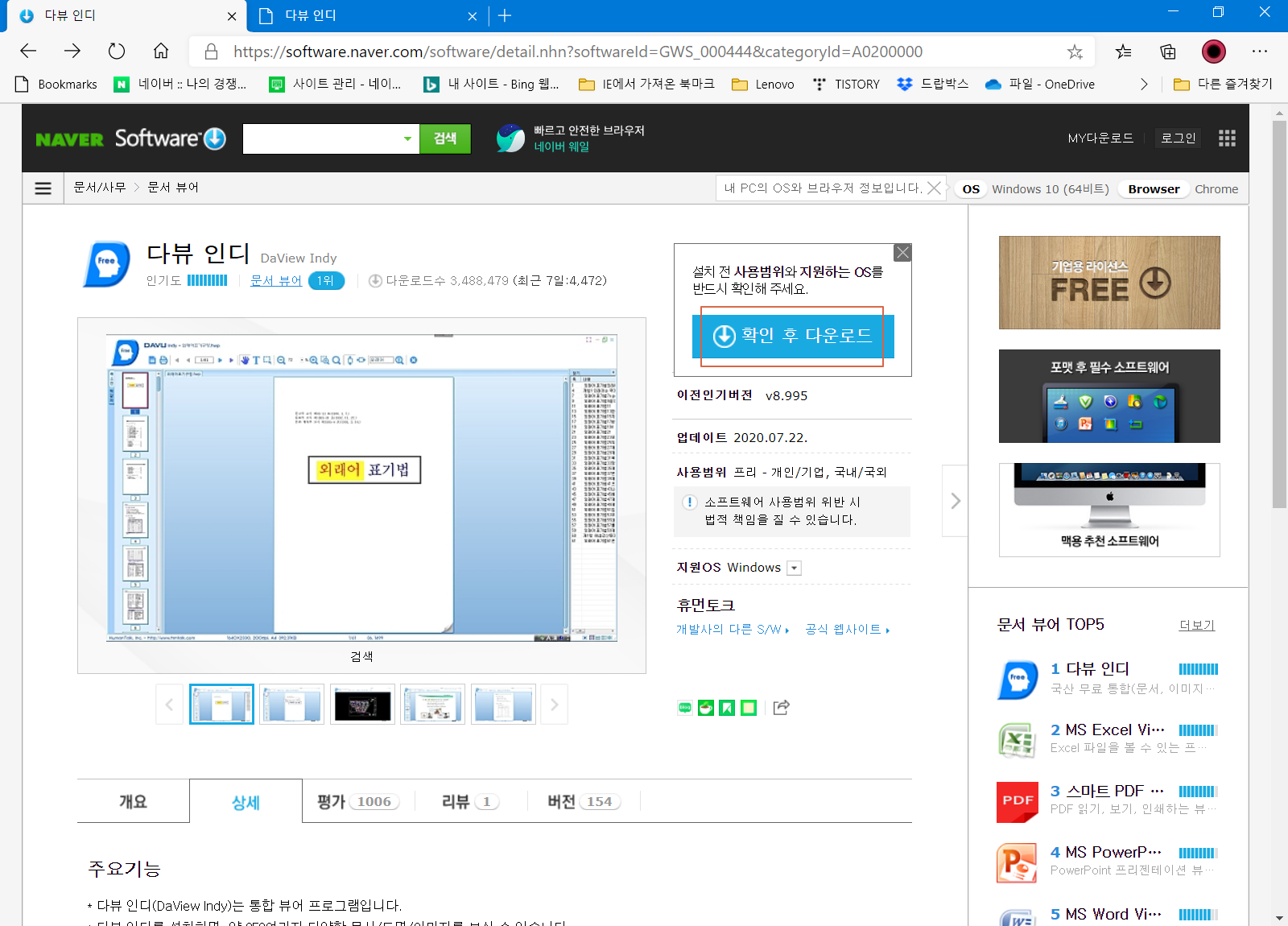The width and height of the screenshot is (1288, 926).
Task: Open 네이버 웨일 browser promo
Action: [x=570, y=138]
